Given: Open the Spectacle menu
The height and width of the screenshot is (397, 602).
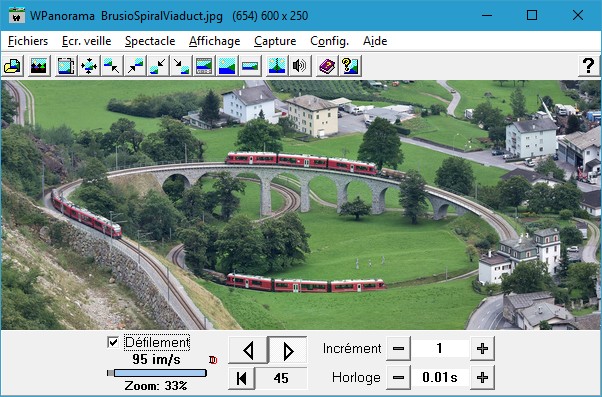Looking at the screenshot, I should click(150, 41).
